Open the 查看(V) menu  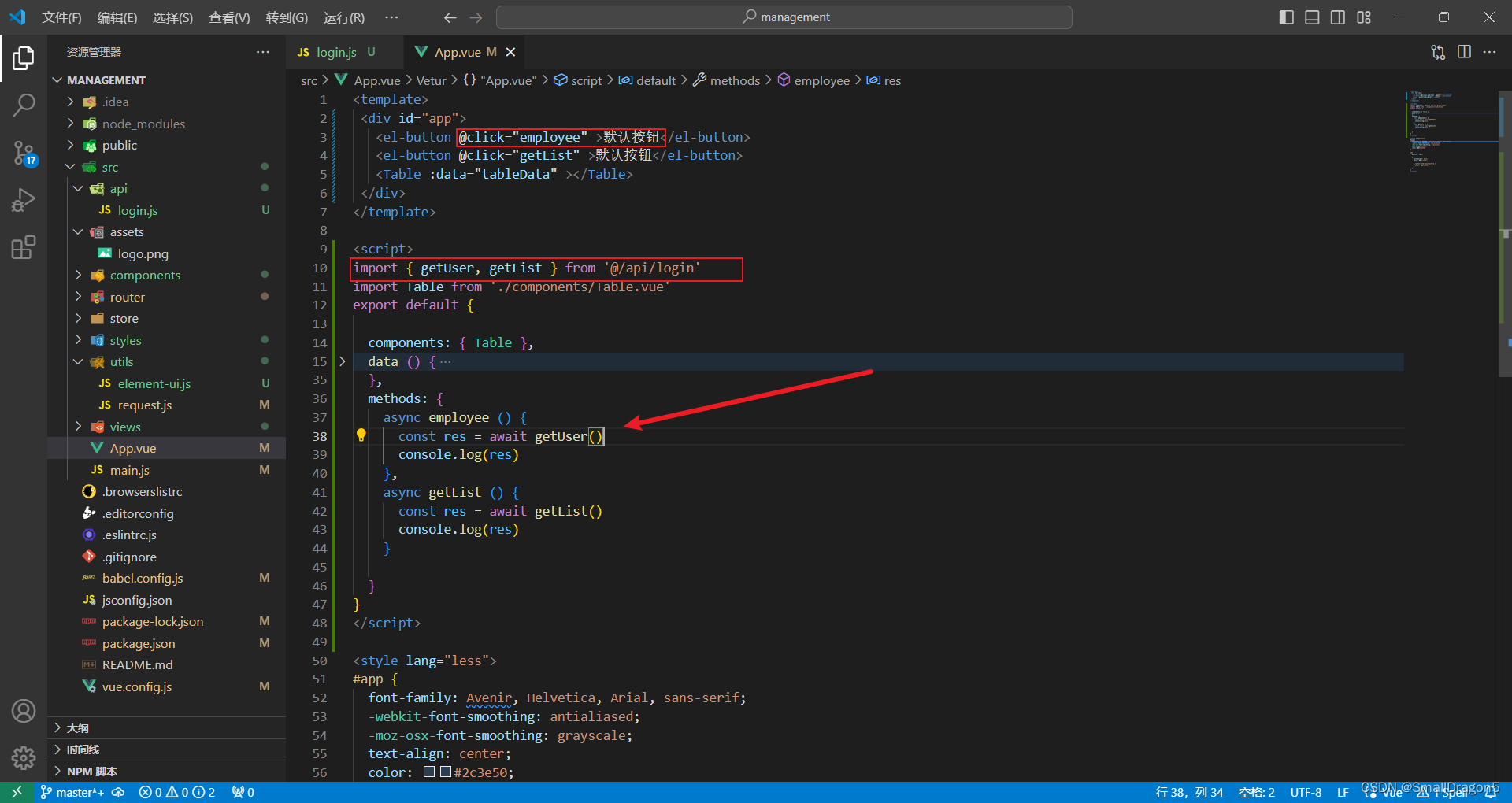click(228, 17)
